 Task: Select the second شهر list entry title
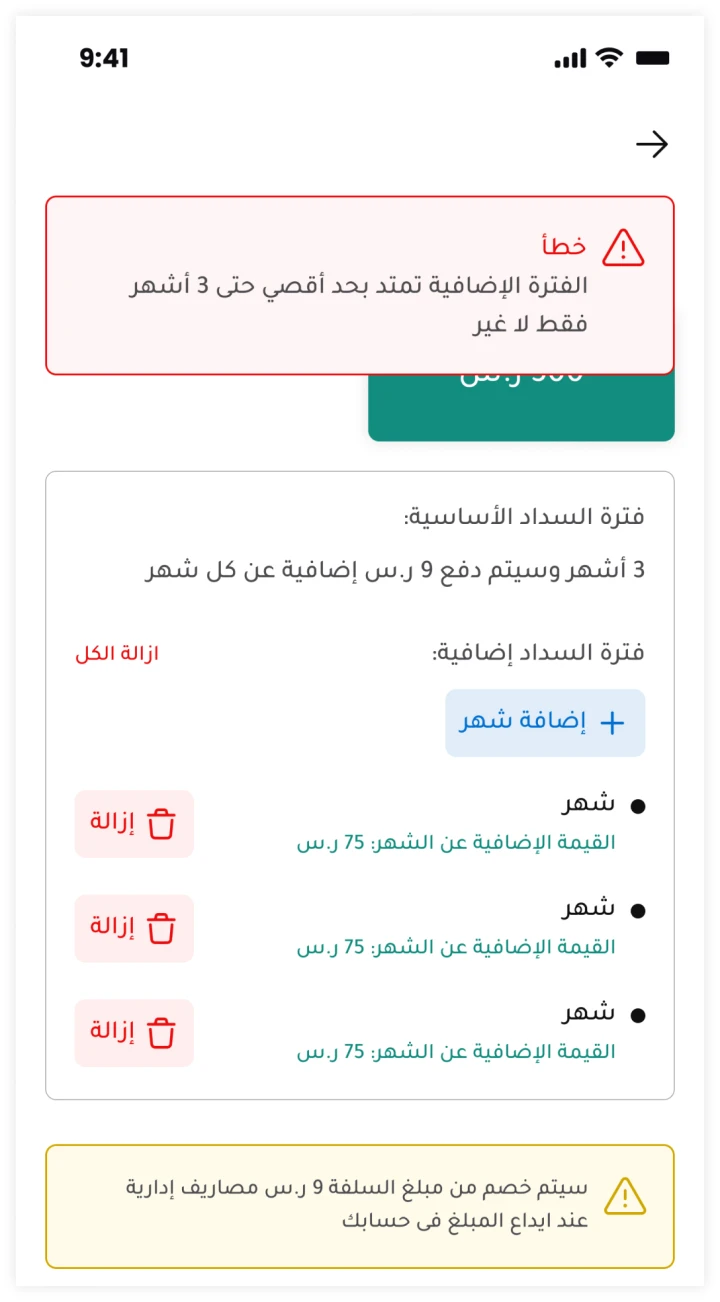(x=589, y=908)
